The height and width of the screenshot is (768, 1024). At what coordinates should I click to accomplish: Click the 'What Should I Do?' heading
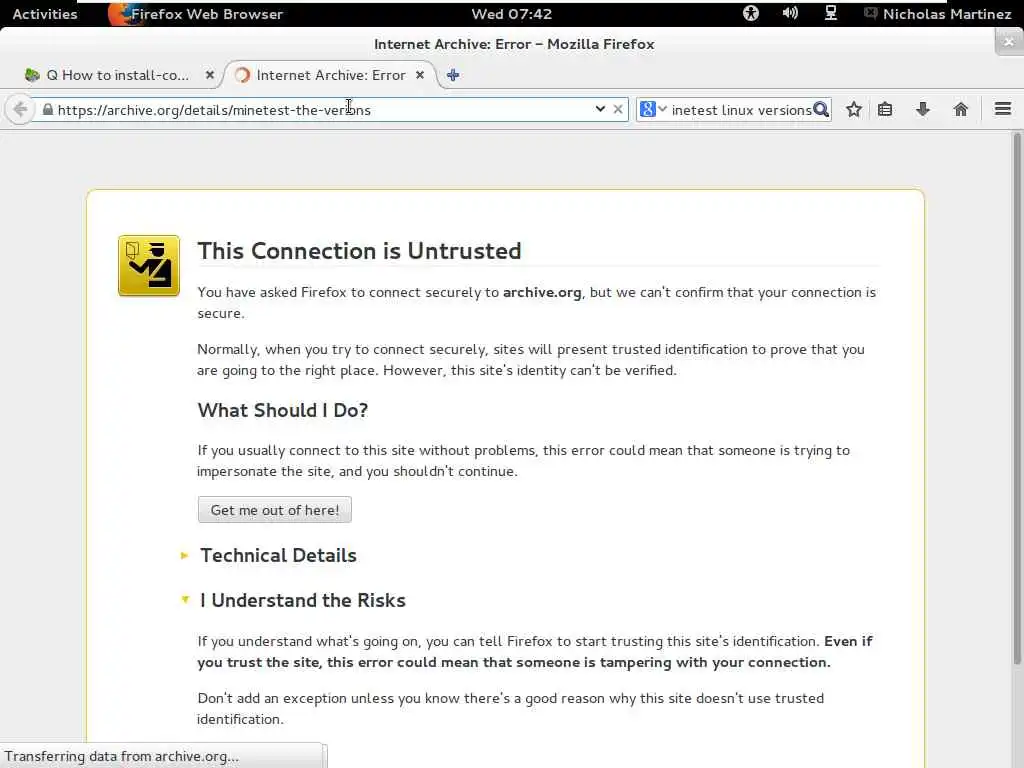[x=283, y=410]
